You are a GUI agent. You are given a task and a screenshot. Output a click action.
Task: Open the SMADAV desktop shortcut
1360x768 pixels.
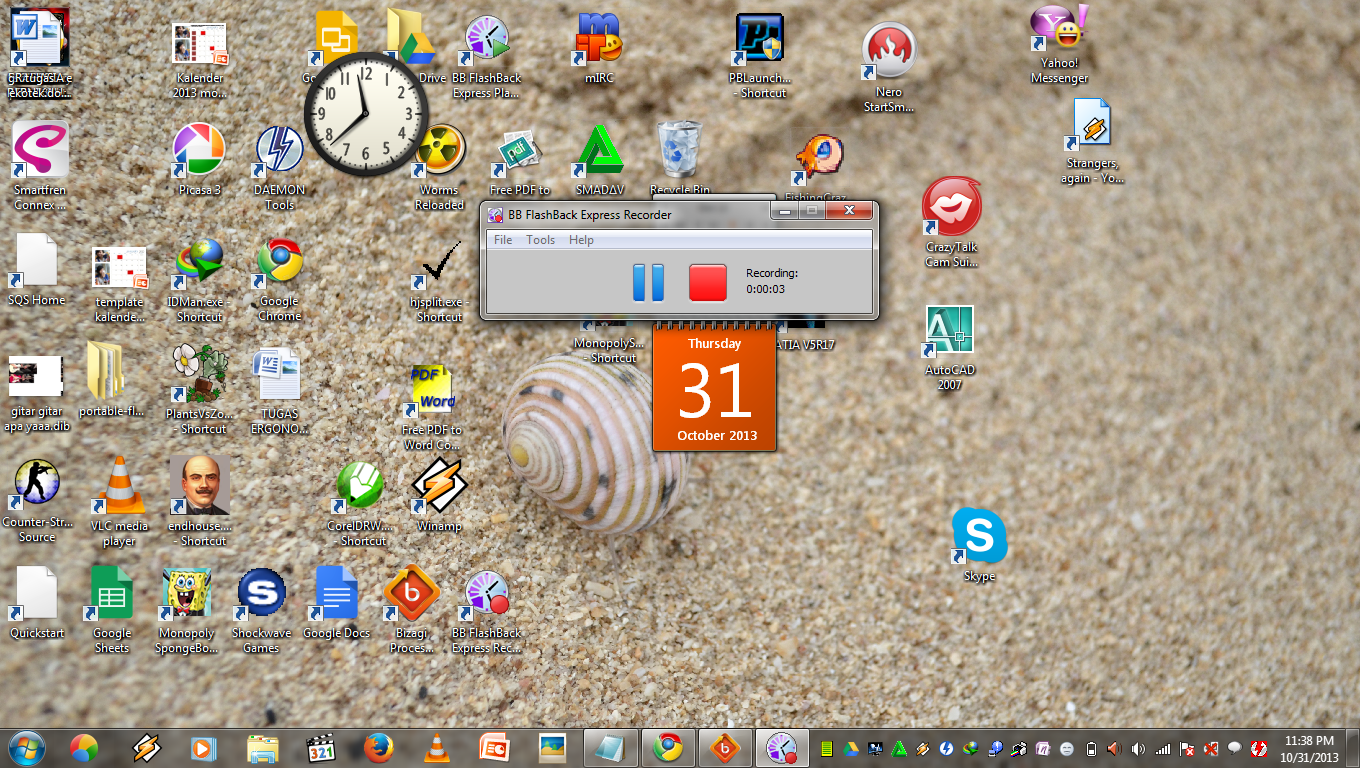(x=599, y=160)
